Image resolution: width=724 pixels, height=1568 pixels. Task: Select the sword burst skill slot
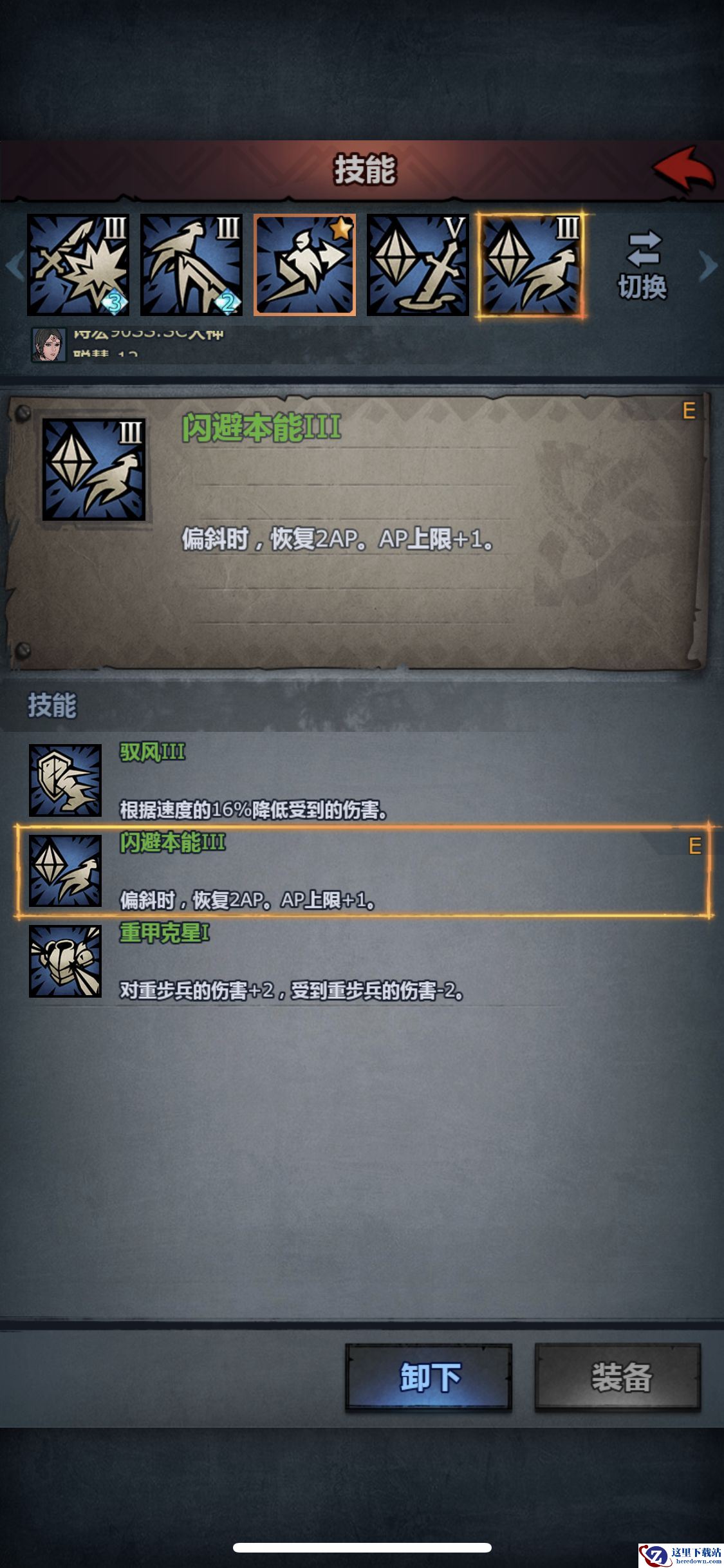[x=78, y=265]
